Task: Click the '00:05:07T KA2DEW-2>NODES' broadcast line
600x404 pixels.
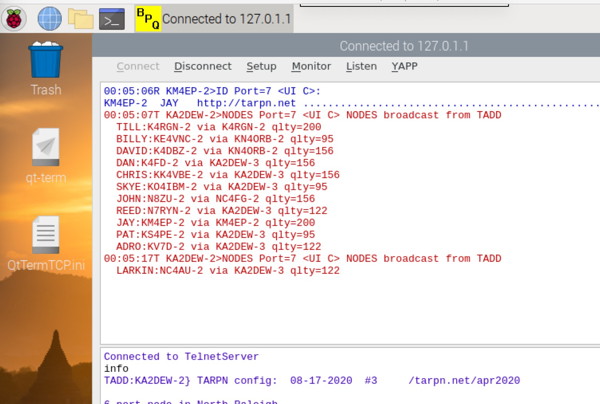Action: [x=302, y=115]
